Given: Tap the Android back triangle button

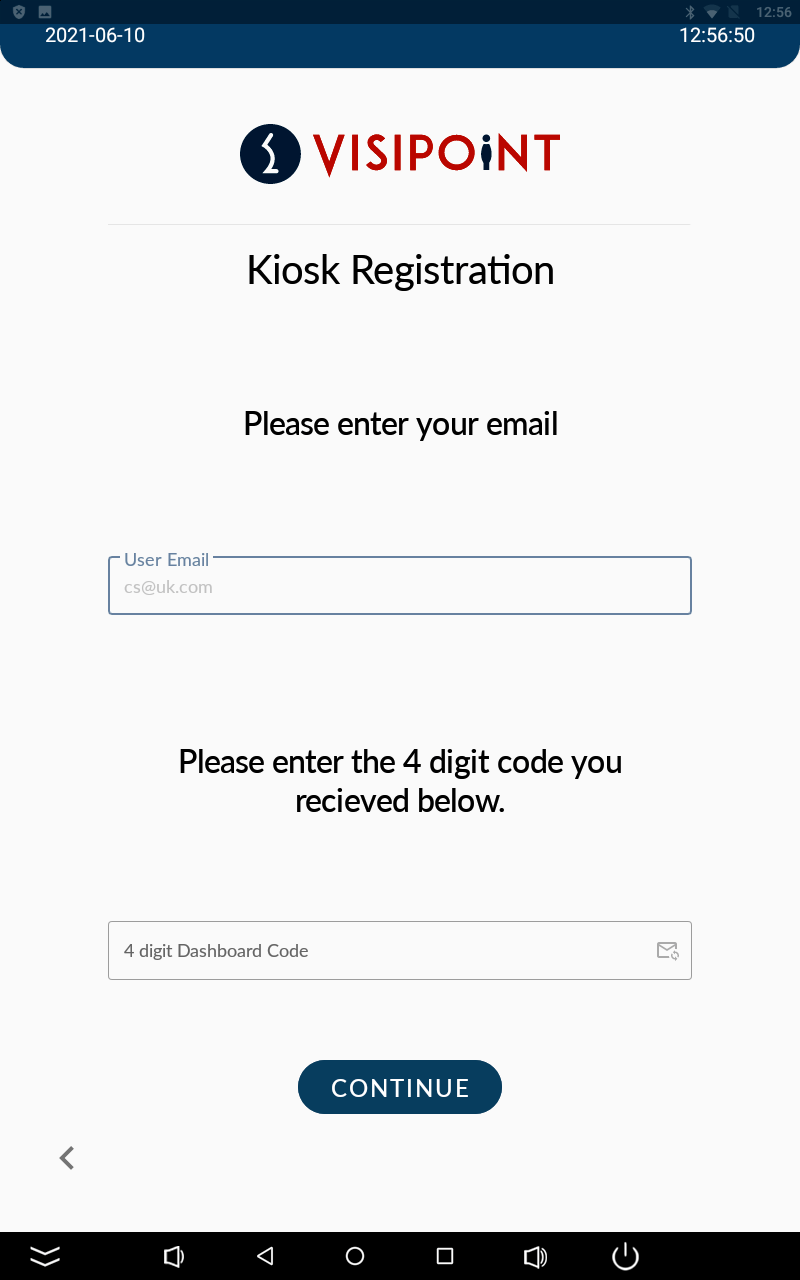Looking at the screenshot, I should (x=265, y=1256).
